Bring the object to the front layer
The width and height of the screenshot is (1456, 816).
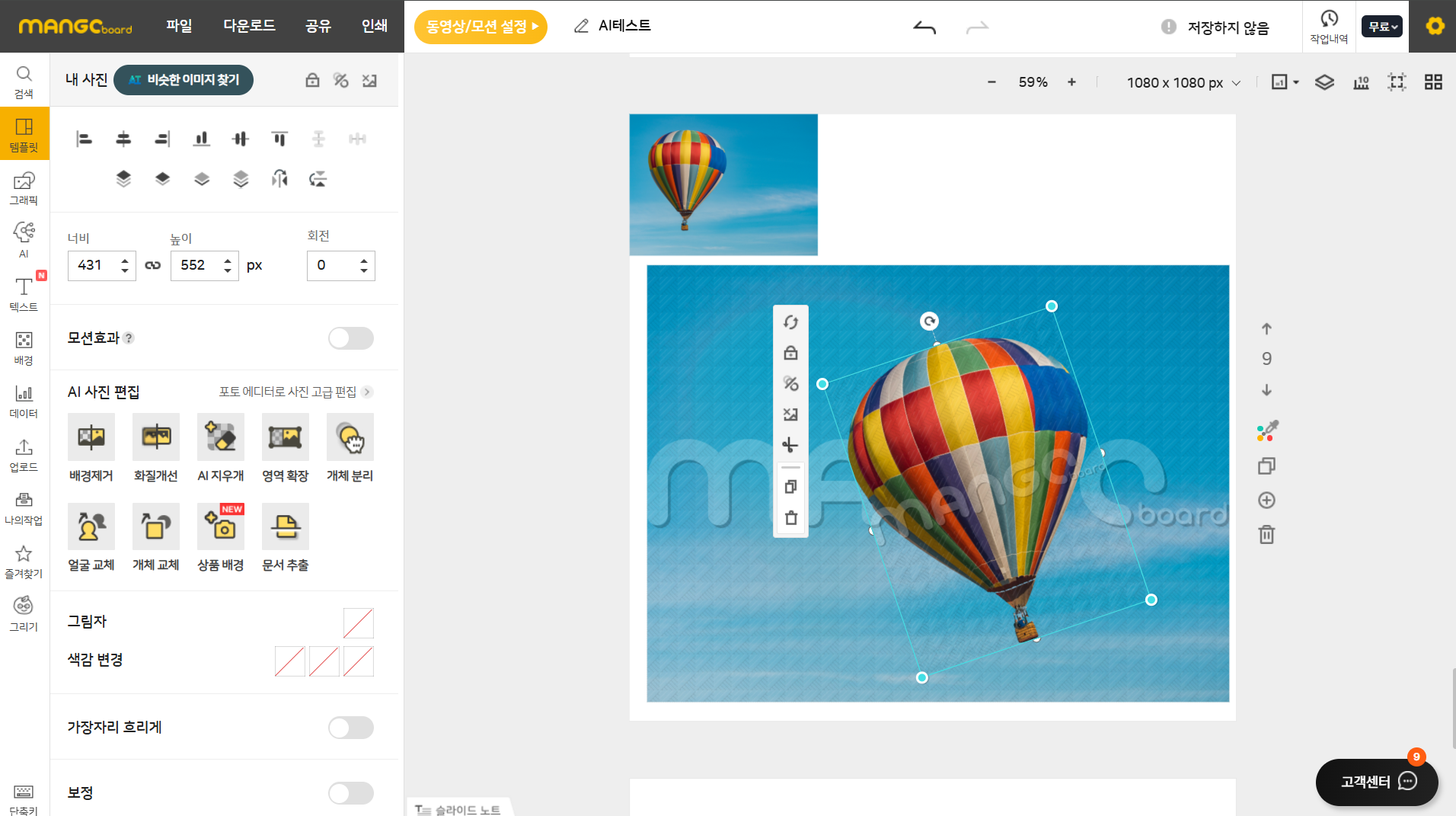[x=123, y=178]
